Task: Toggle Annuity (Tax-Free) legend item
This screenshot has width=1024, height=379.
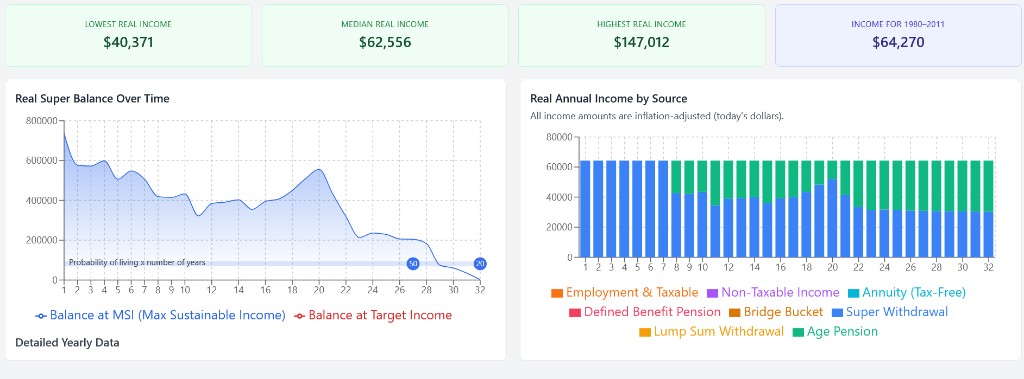Action: [906, 293]
